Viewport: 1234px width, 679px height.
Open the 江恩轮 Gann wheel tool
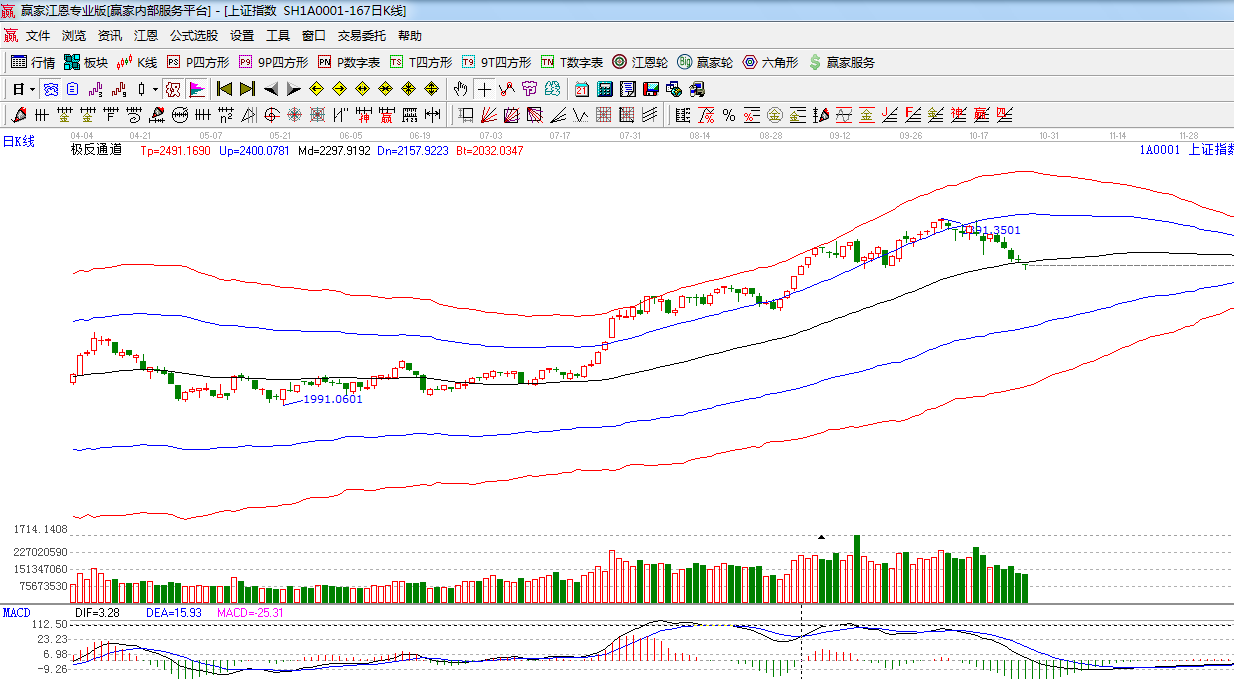point(640,62)
